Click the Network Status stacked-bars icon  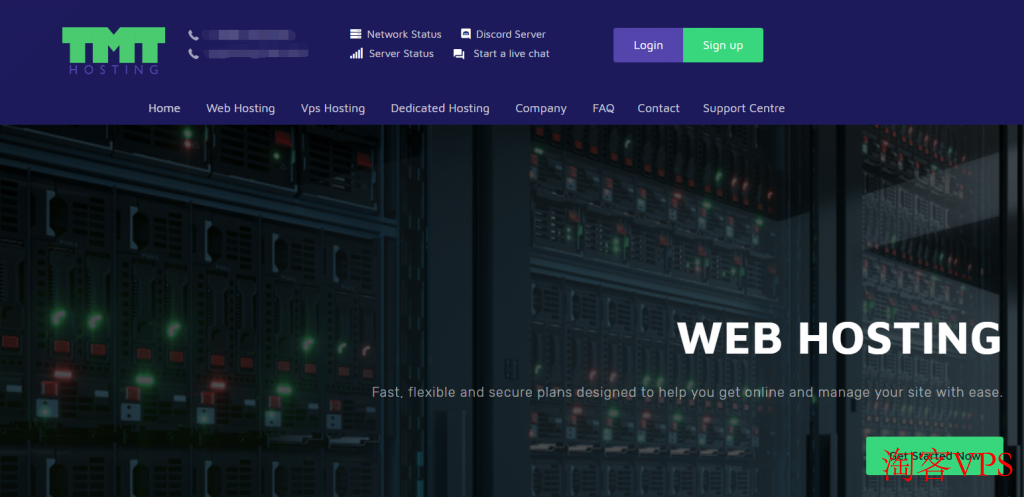click(x=355, y=34)
